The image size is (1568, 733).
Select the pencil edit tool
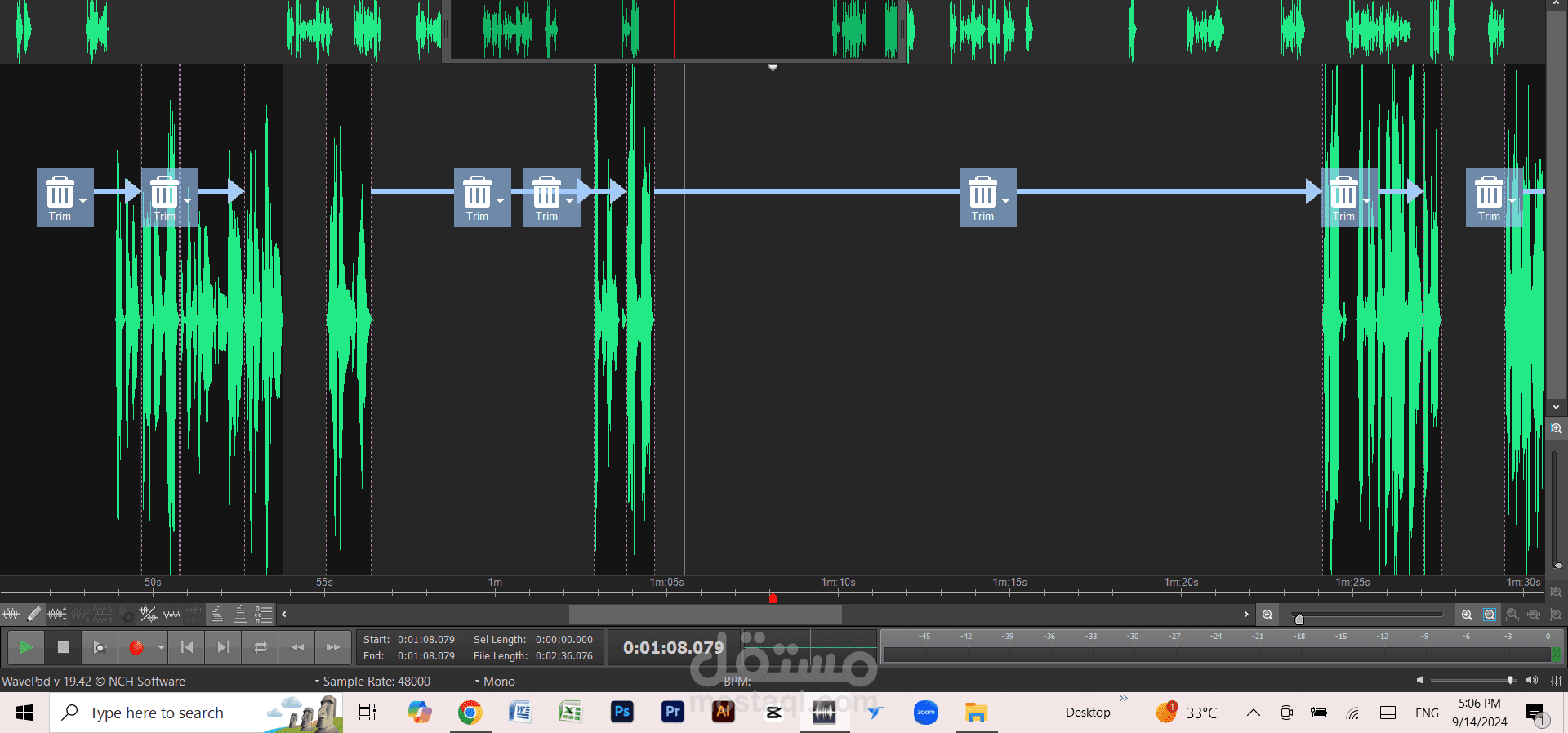pos(34,614)
